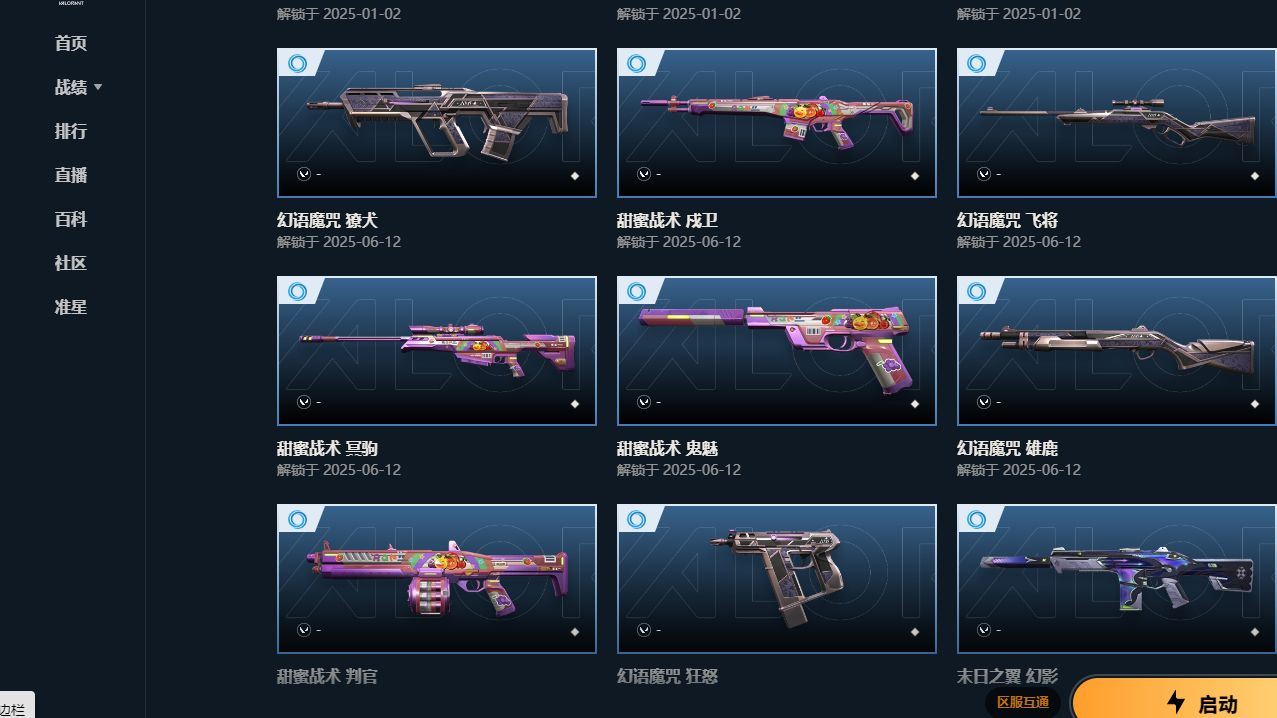The height and width of the screenshot is (718, 1277).
Task: Open the 幻语魔咒 狂怒 skin thumbnail
Action: [x=777, y=579]
